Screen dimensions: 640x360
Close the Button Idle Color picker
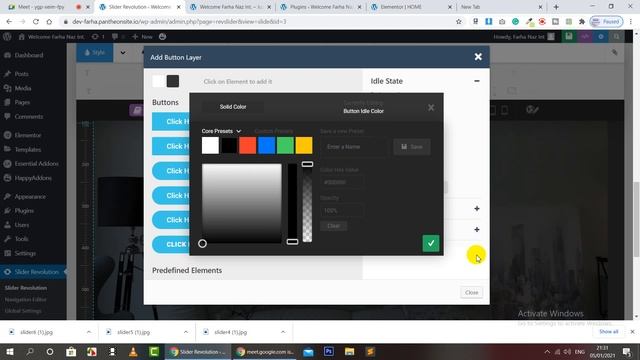[431, 107]
